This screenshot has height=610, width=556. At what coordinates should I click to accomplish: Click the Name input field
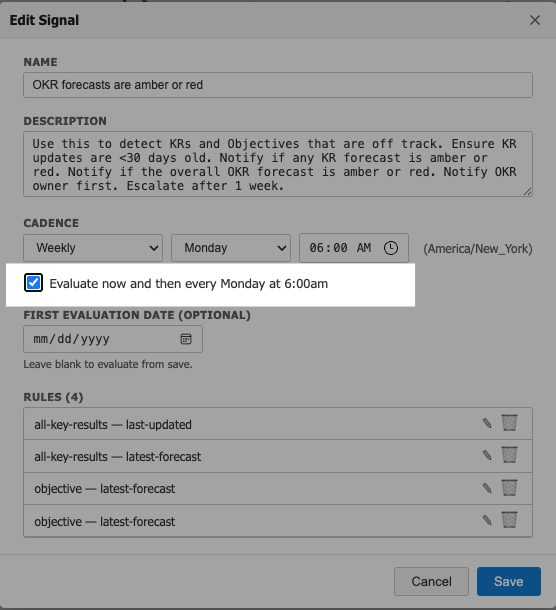pos(278,85)
